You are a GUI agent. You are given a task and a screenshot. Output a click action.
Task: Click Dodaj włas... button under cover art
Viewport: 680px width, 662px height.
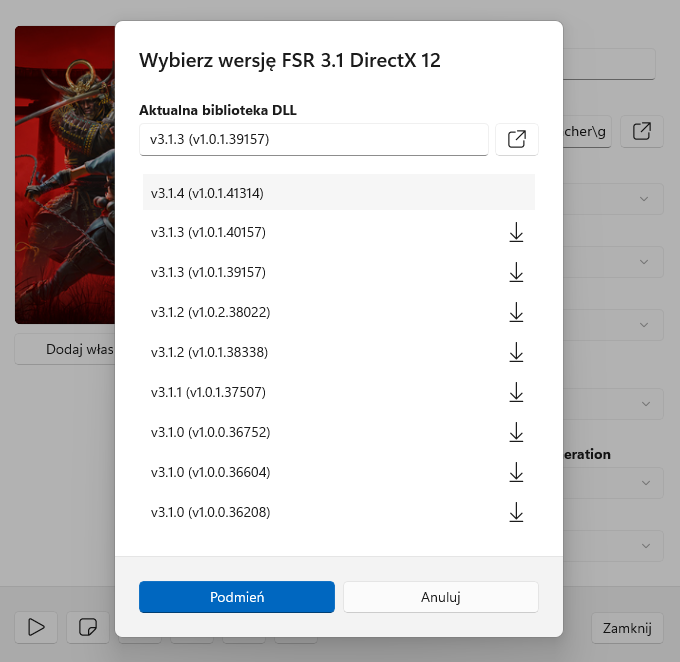click(65, 349)
